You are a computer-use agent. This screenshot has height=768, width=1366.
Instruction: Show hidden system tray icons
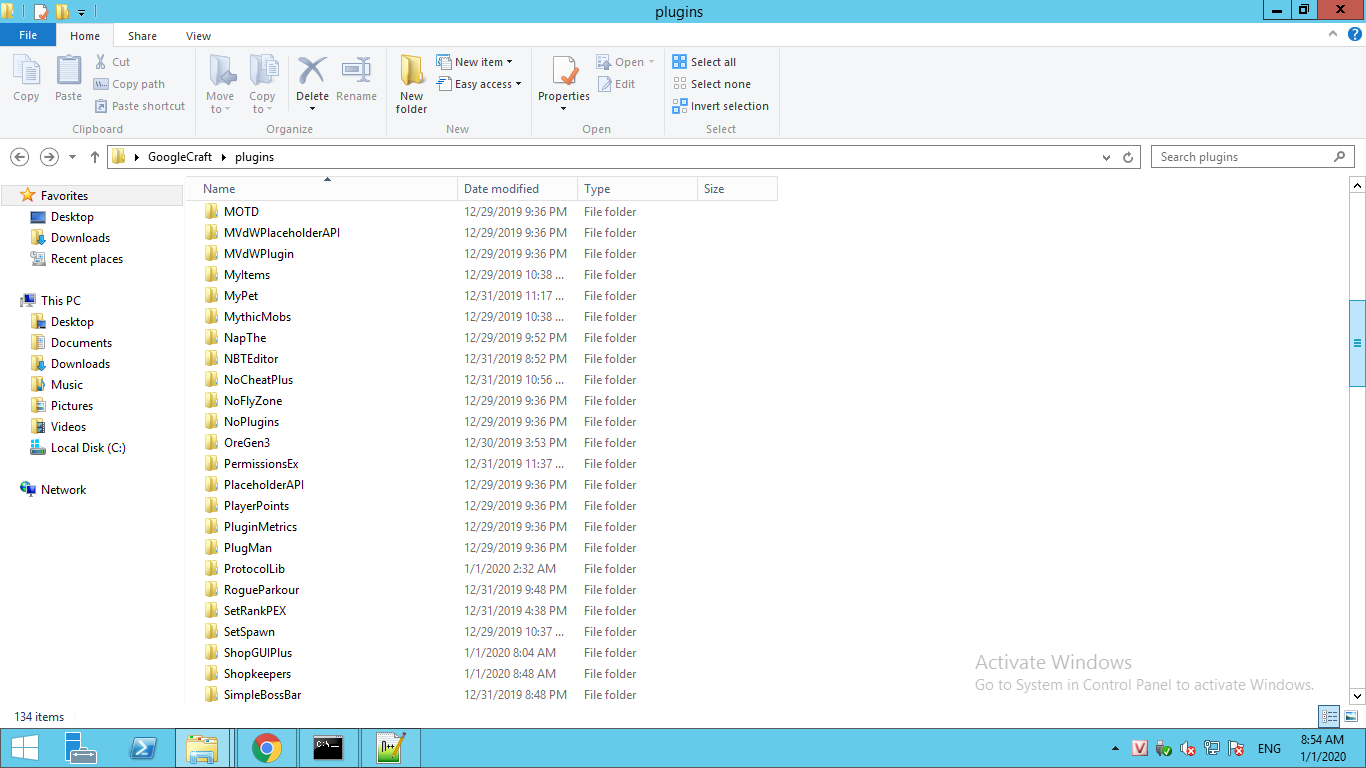pos(1115,748)
